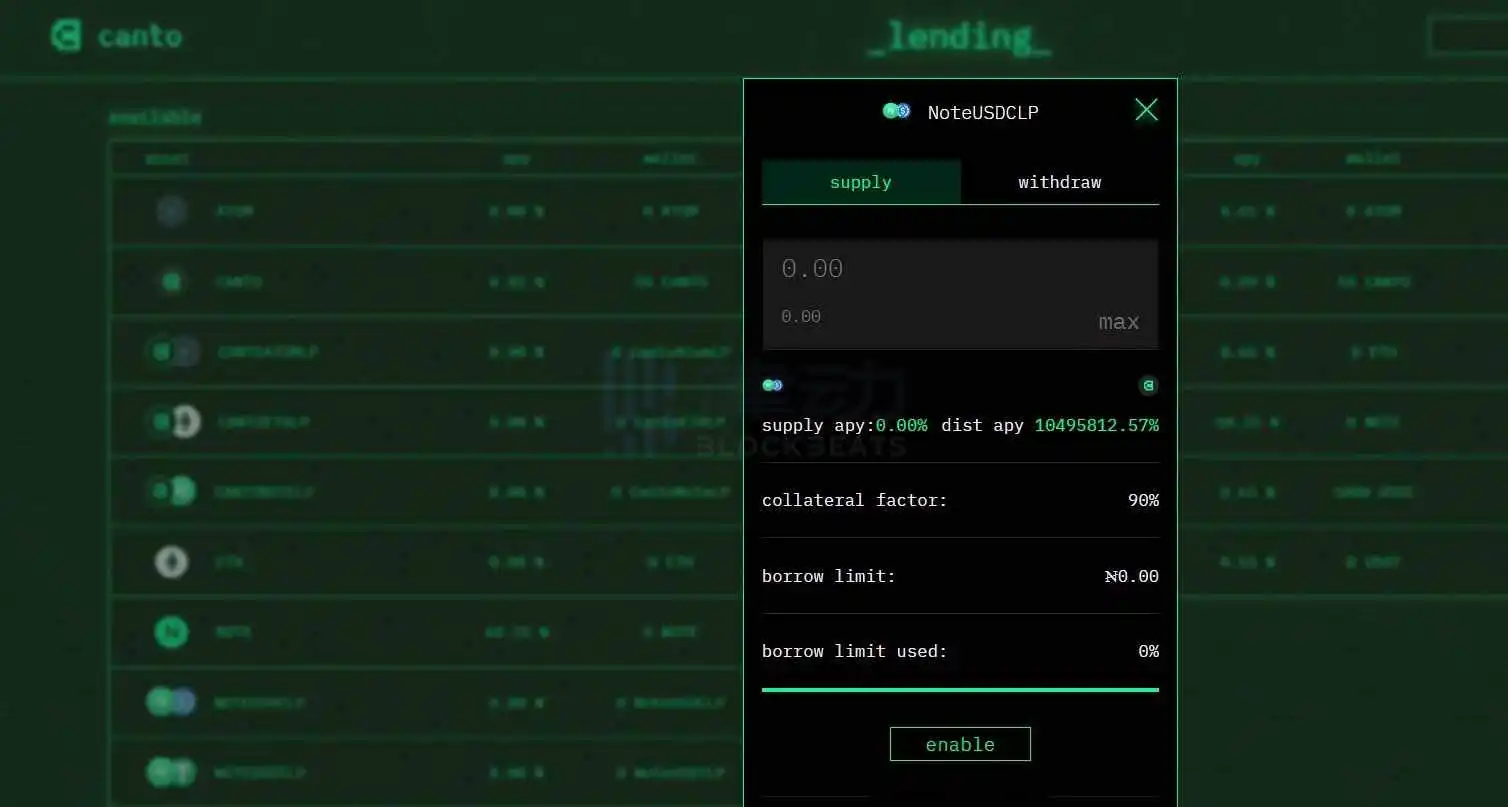The height and width of the screenshot is (807, 1508).
Task: Click the CANTOETHLP pair icon in the list
Action: click(173, 421)
